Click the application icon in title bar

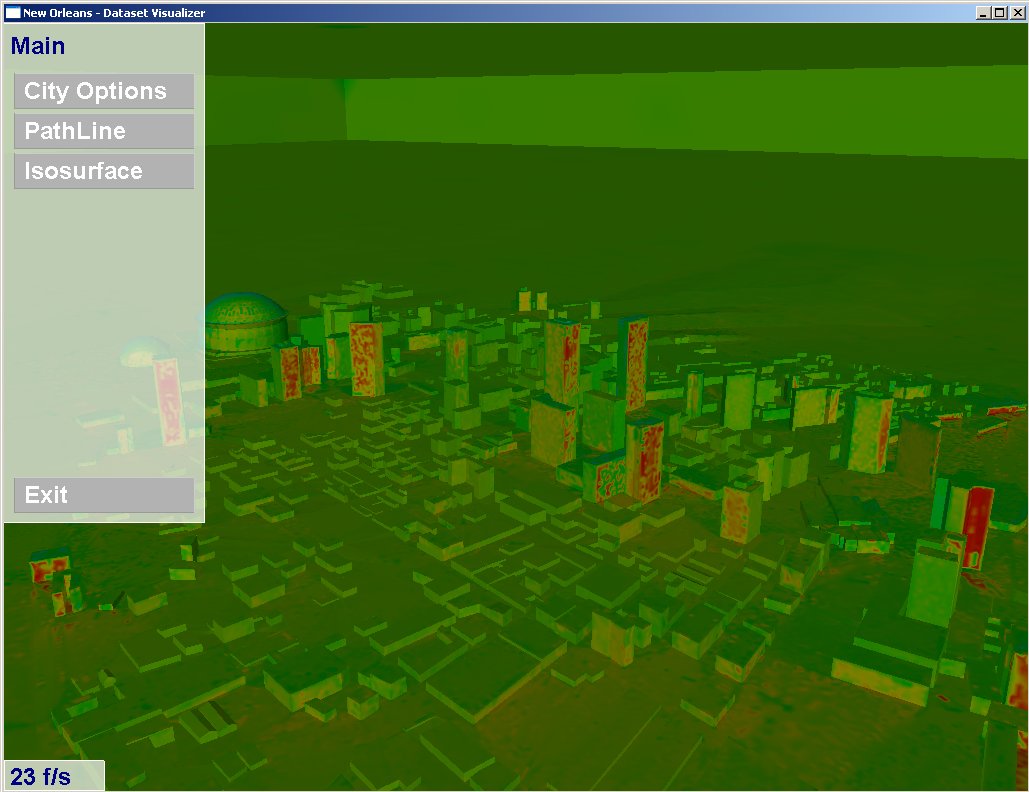(x=12, y=11)
